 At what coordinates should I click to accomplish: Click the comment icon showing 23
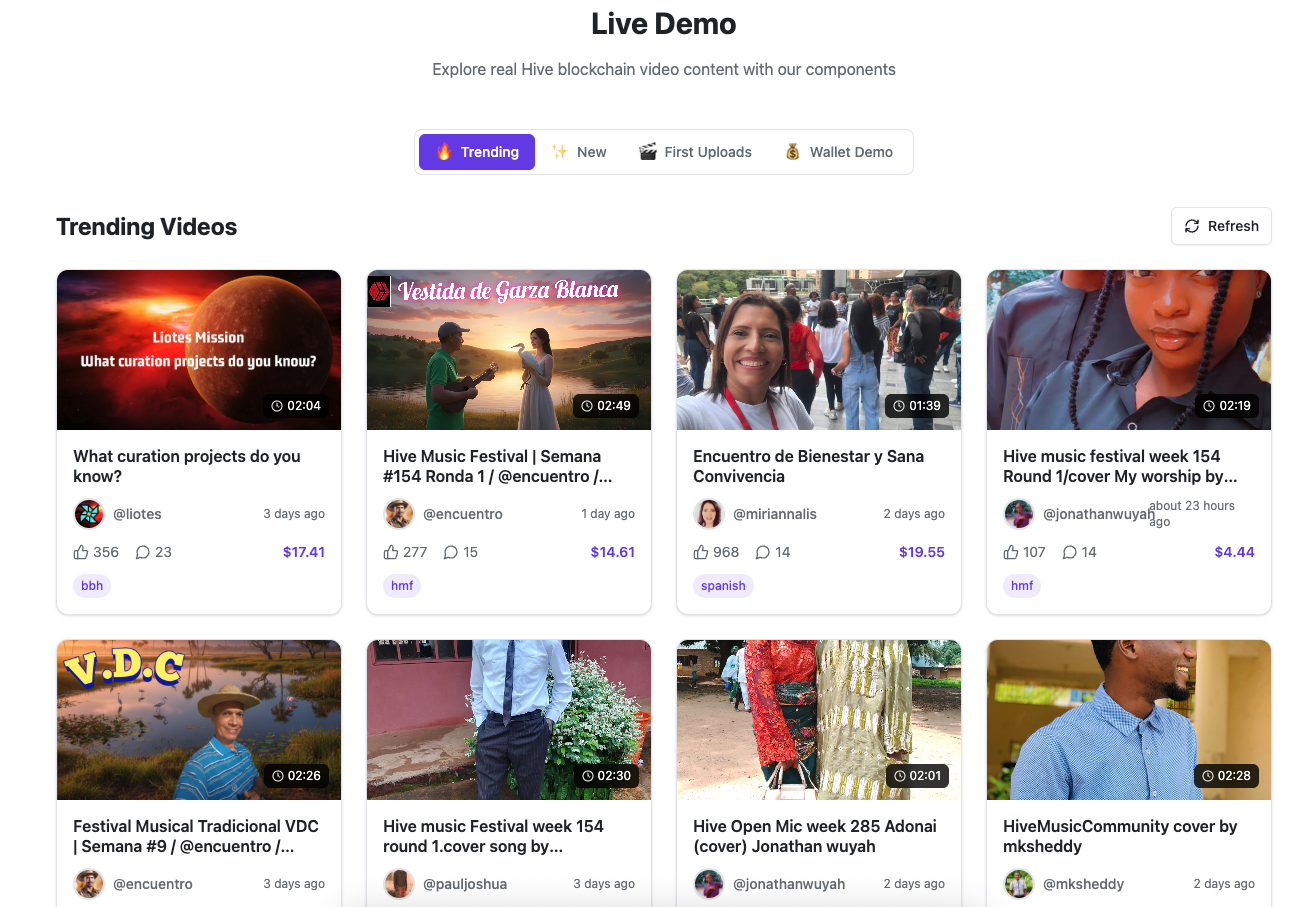(x=143, y=552)
